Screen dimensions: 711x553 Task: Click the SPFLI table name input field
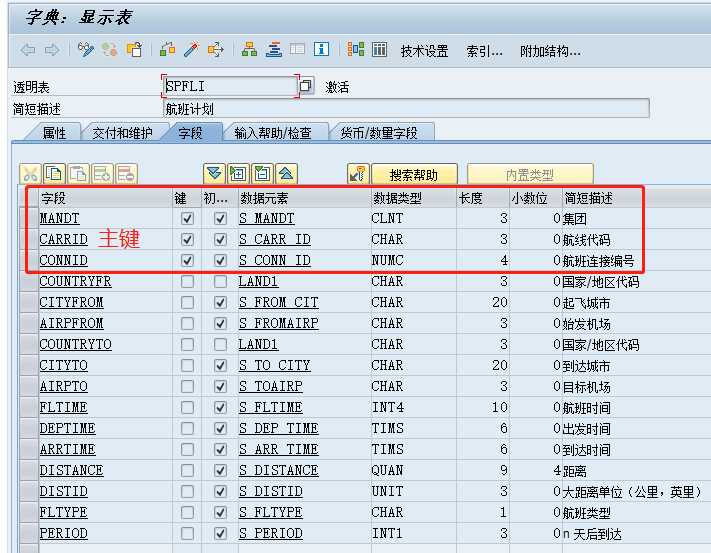point(230,86)
